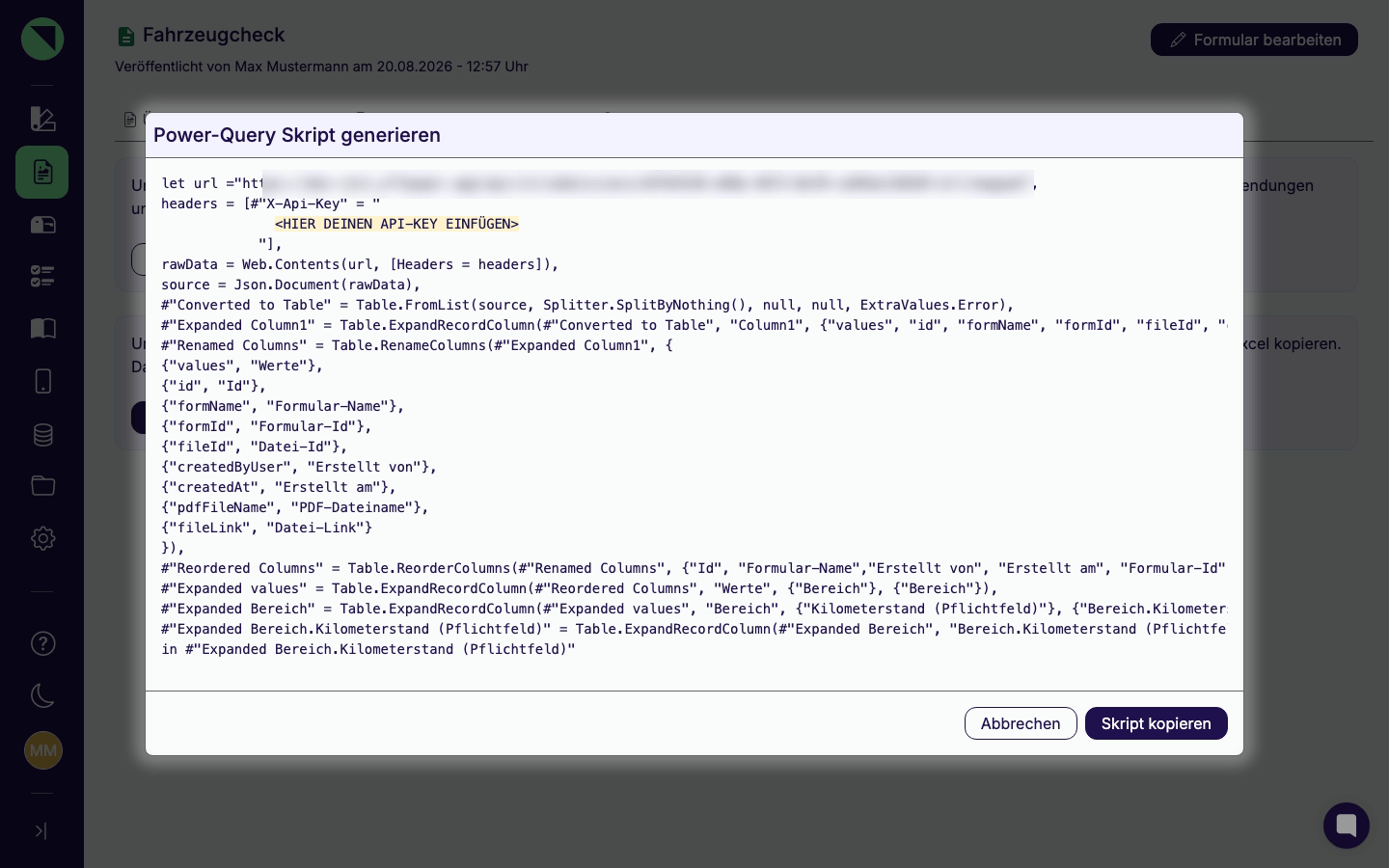
Task: Expand the sidebar with arrow icon
Action: (x=41, y=830)
